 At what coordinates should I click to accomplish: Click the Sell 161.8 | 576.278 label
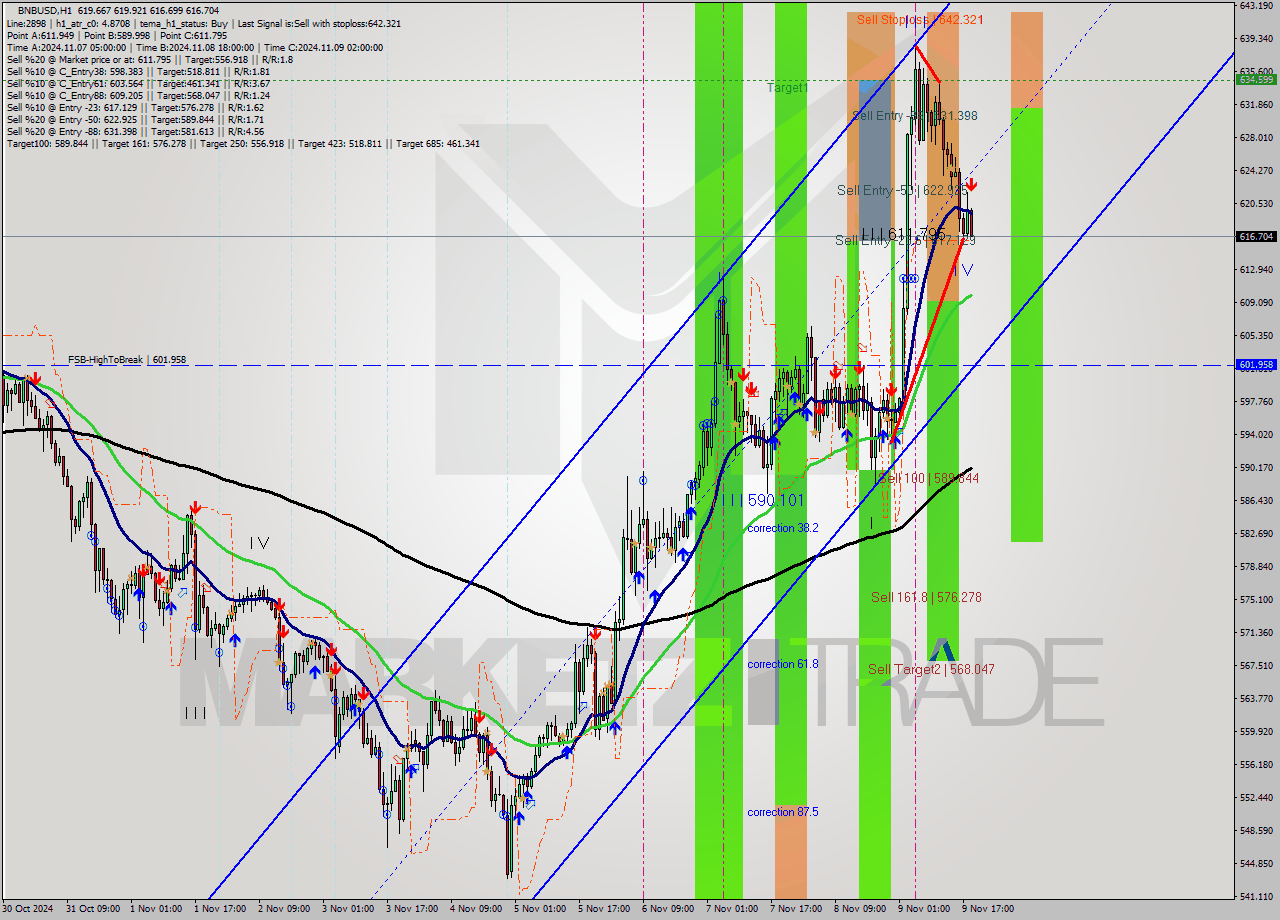point(926,597)
